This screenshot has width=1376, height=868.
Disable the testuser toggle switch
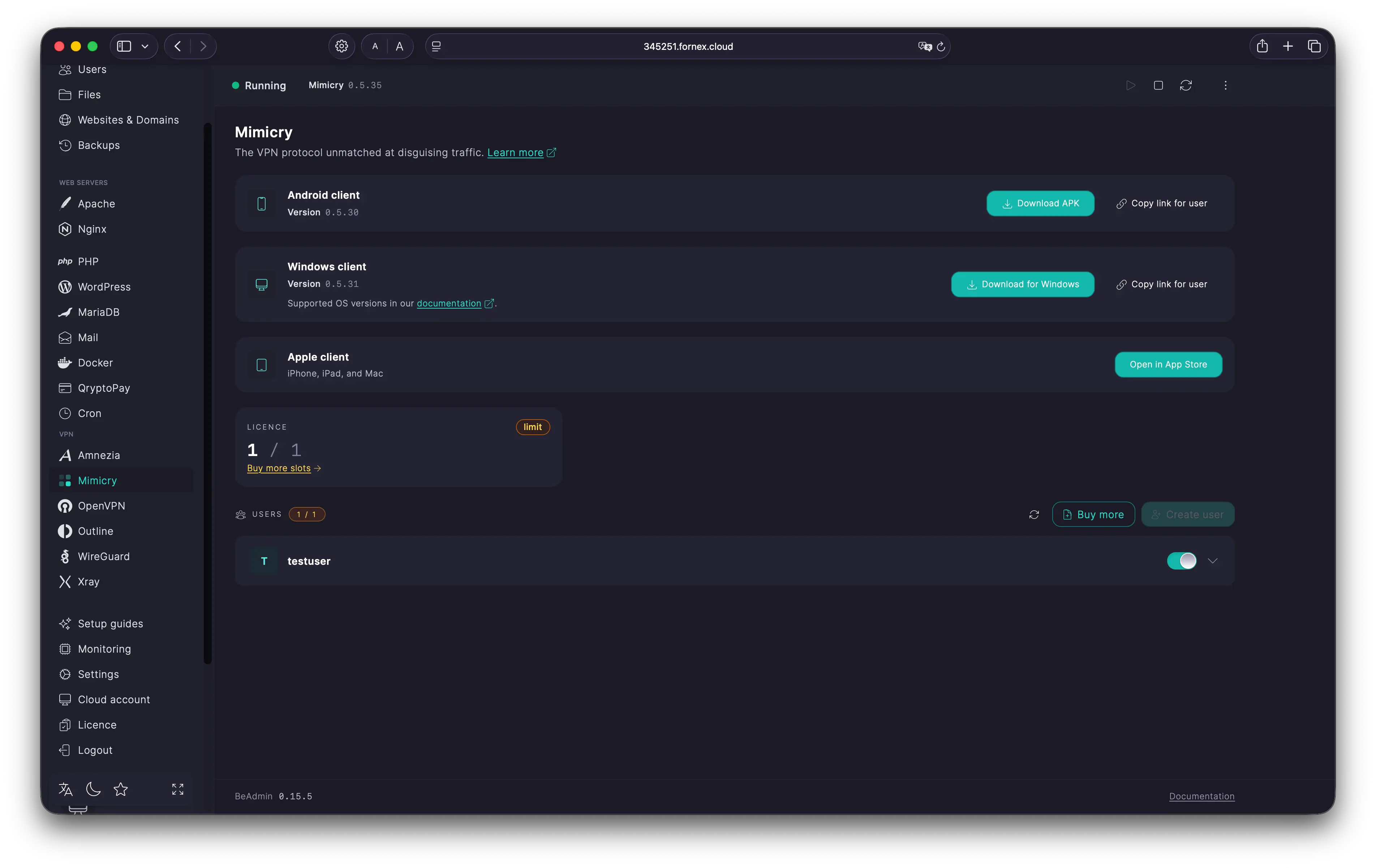tap(1181, 561)
